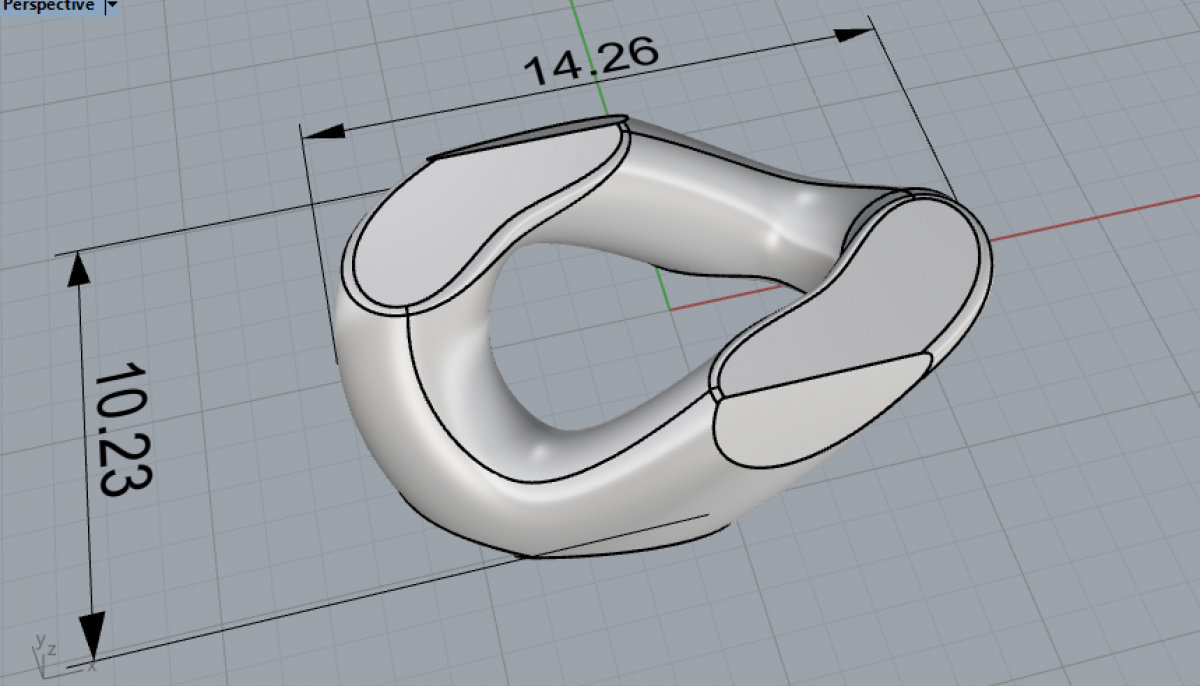Select the 14.26 dimension text
The image size is (1200, 686).
click(591, 59)
